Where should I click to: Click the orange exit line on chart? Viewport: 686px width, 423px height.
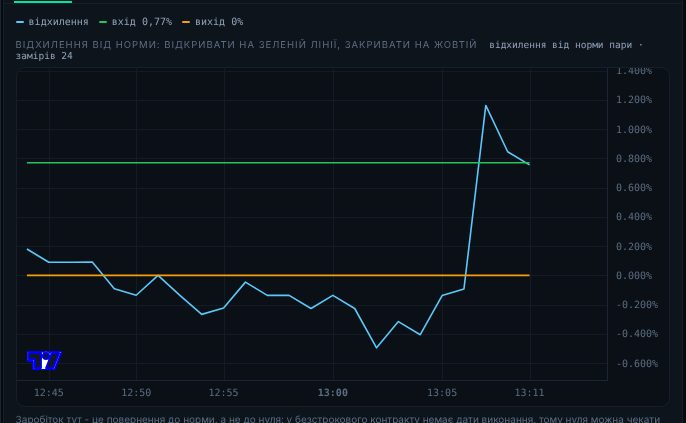click(262, 275)
